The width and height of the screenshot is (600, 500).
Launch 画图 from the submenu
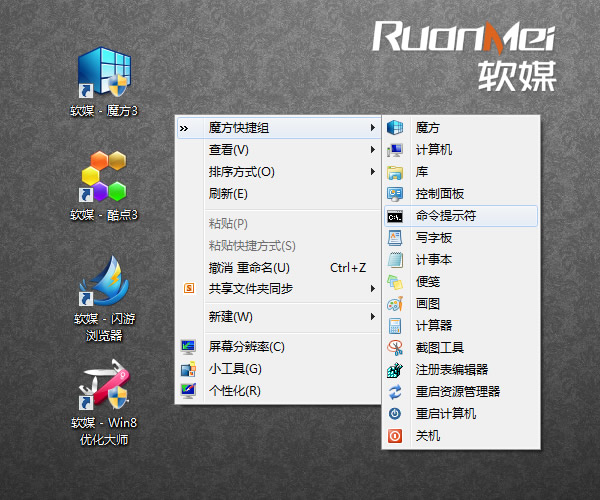[461, 304]
